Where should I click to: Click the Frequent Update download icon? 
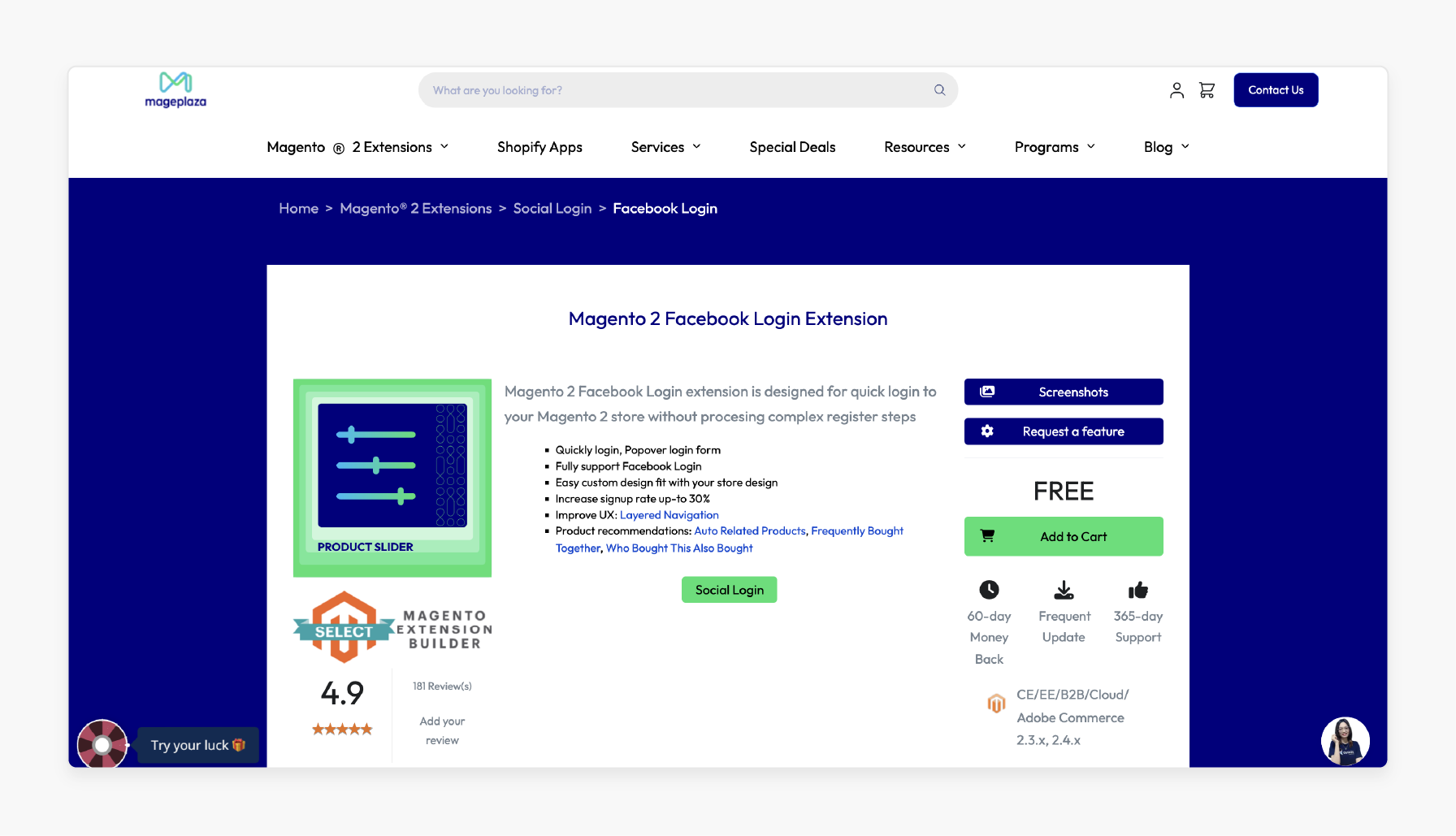coord(1064,590)
